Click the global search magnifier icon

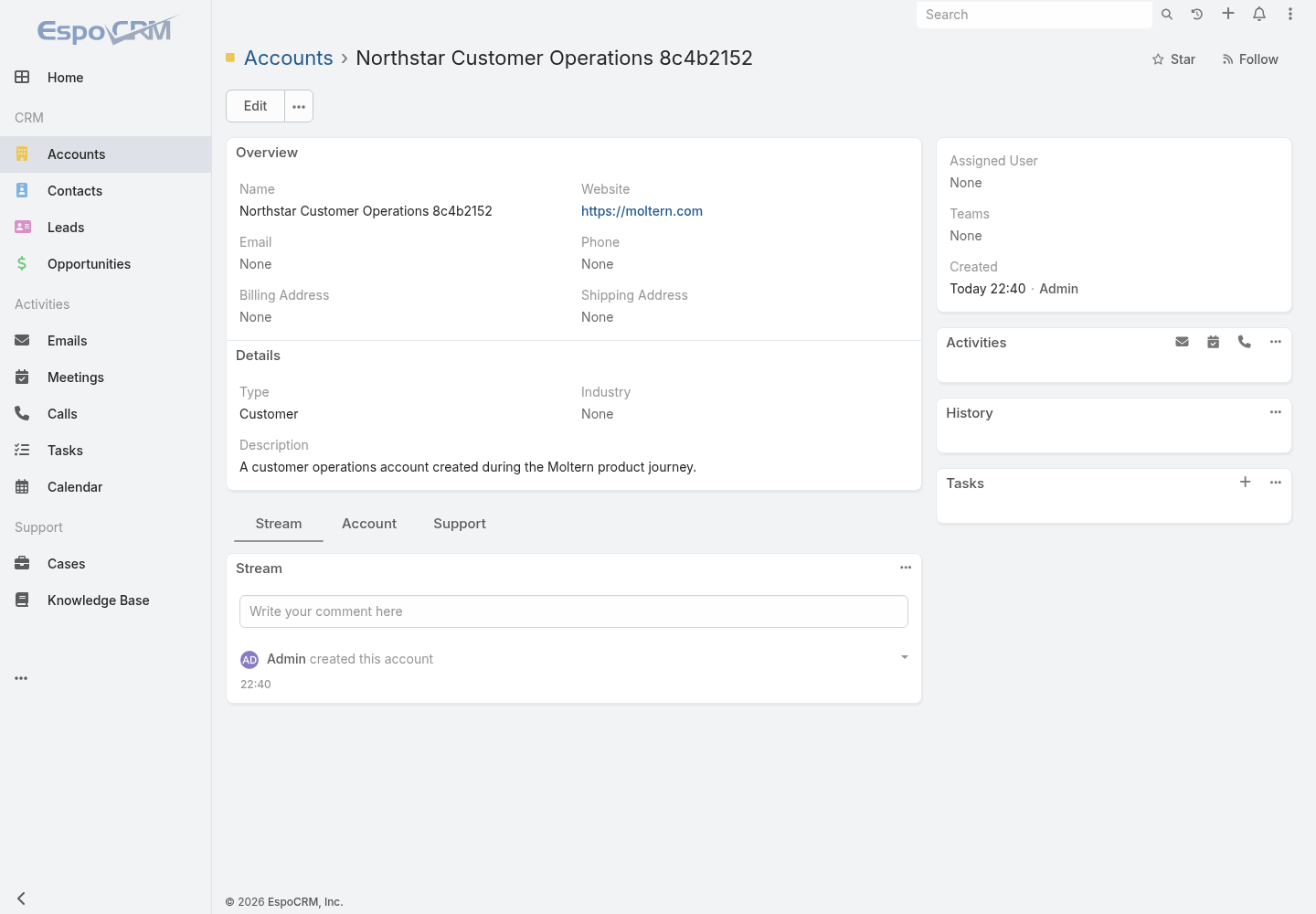(1167, 15)
